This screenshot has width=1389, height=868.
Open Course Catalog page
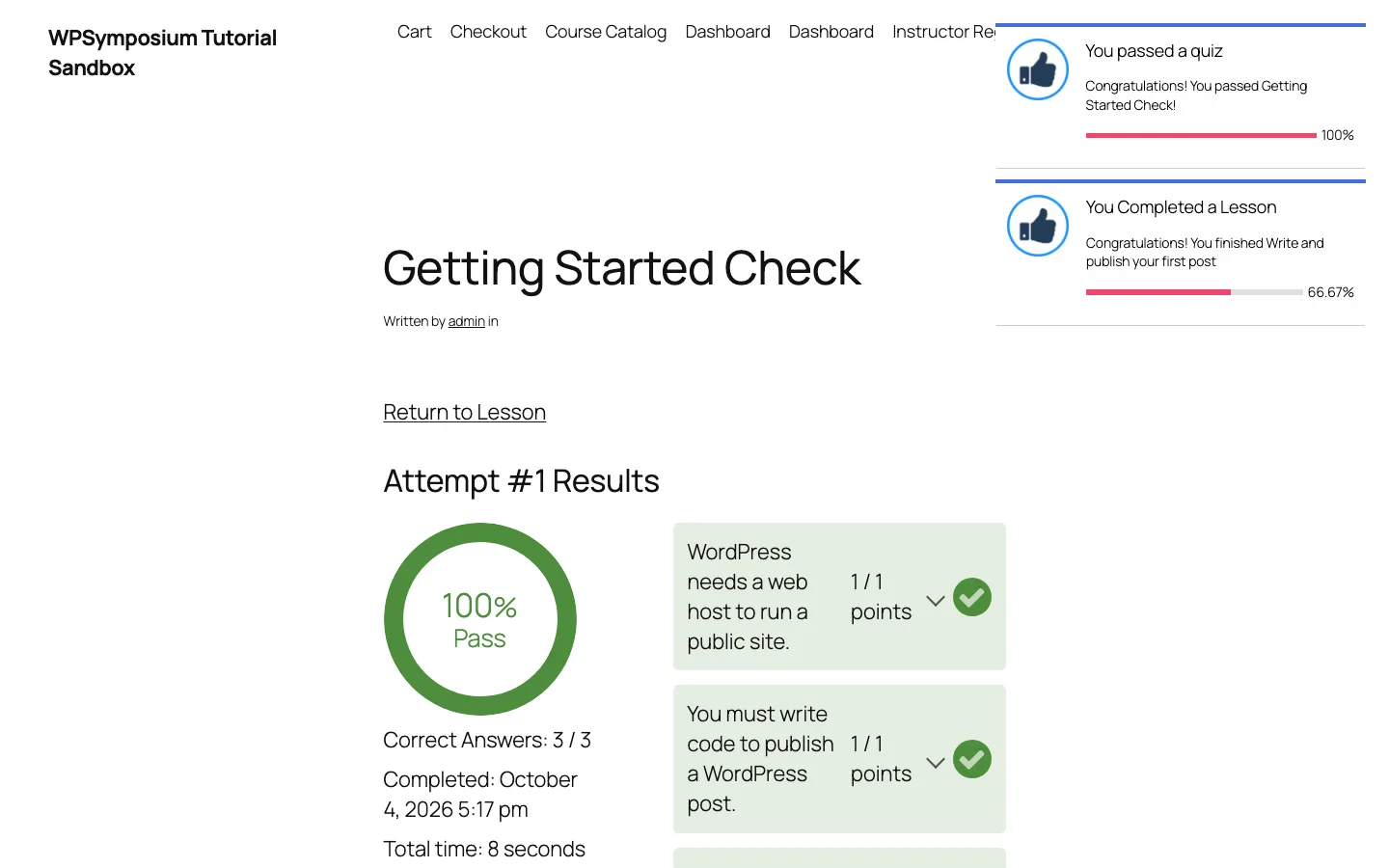(x=606, y=32)
